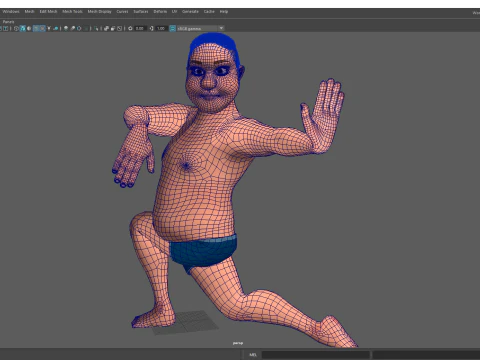Open the Curves menu
The image size is (480, 360).
(x=122, y=12)
